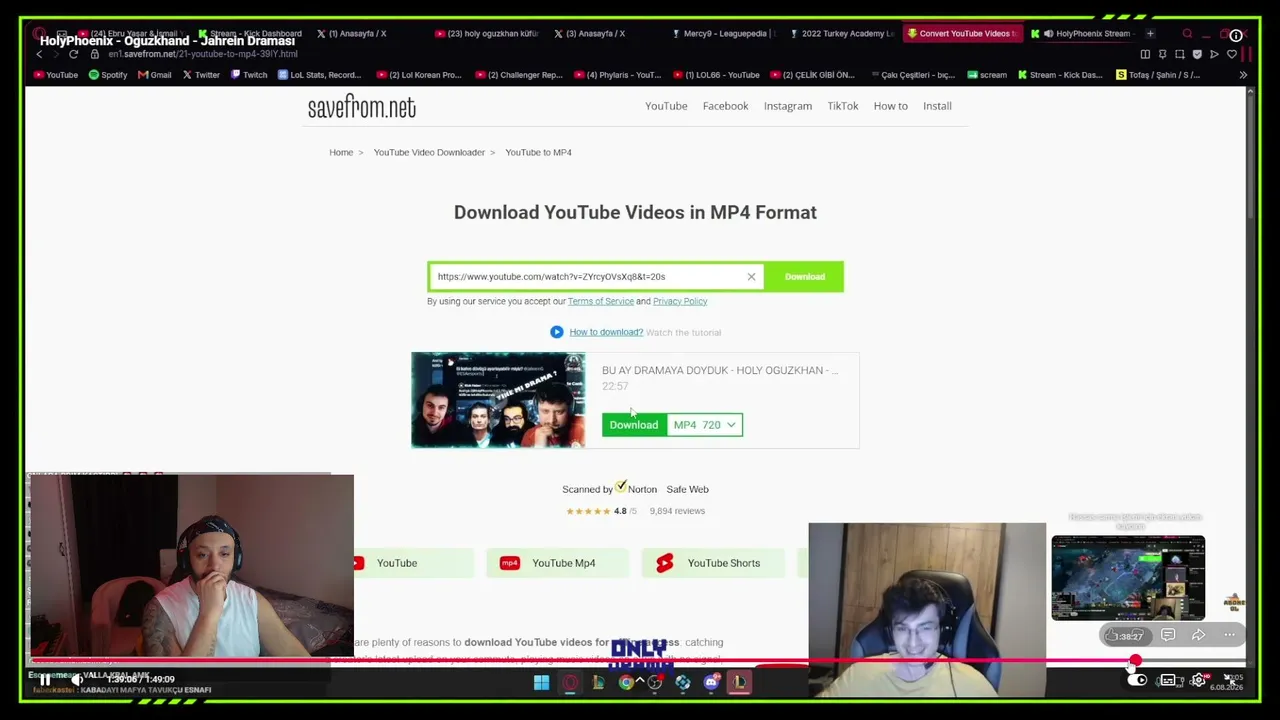Open the YouTube nav item on savefrom.net
1280x720 pixels.
(666, 106)
